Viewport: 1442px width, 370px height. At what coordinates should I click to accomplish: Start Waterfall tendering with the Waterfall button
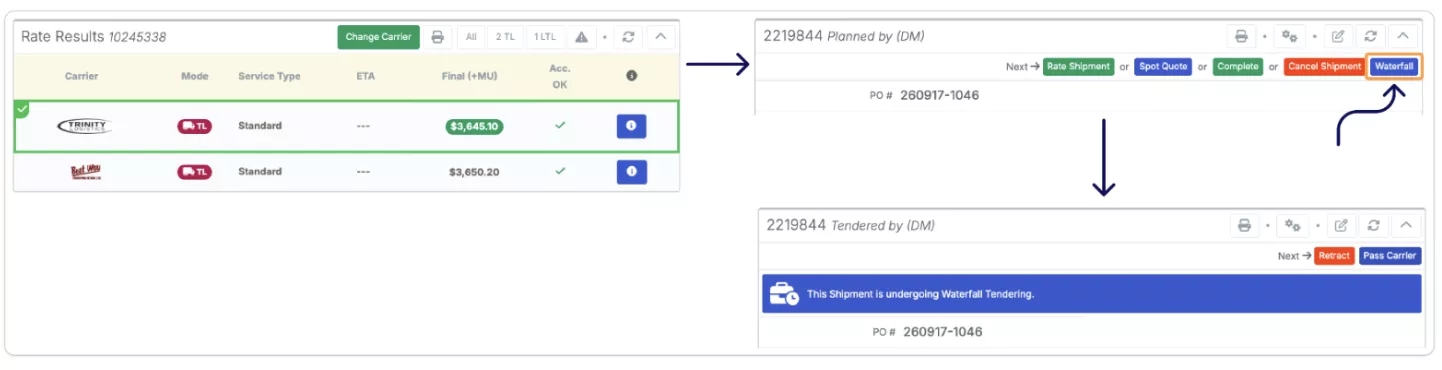(x=1393, y=66)
